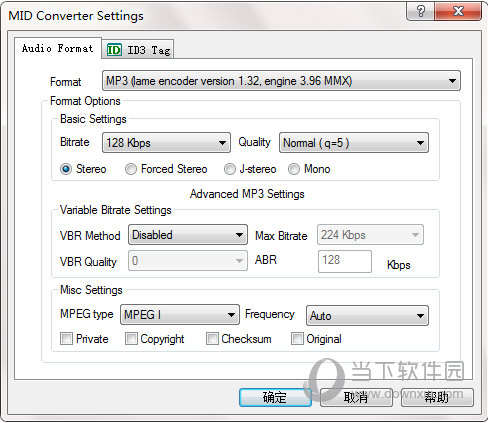The width and height of the screenshot is (488, 423).
Task: Click the Kbps unit label beside ABR field
Action: 398,265
